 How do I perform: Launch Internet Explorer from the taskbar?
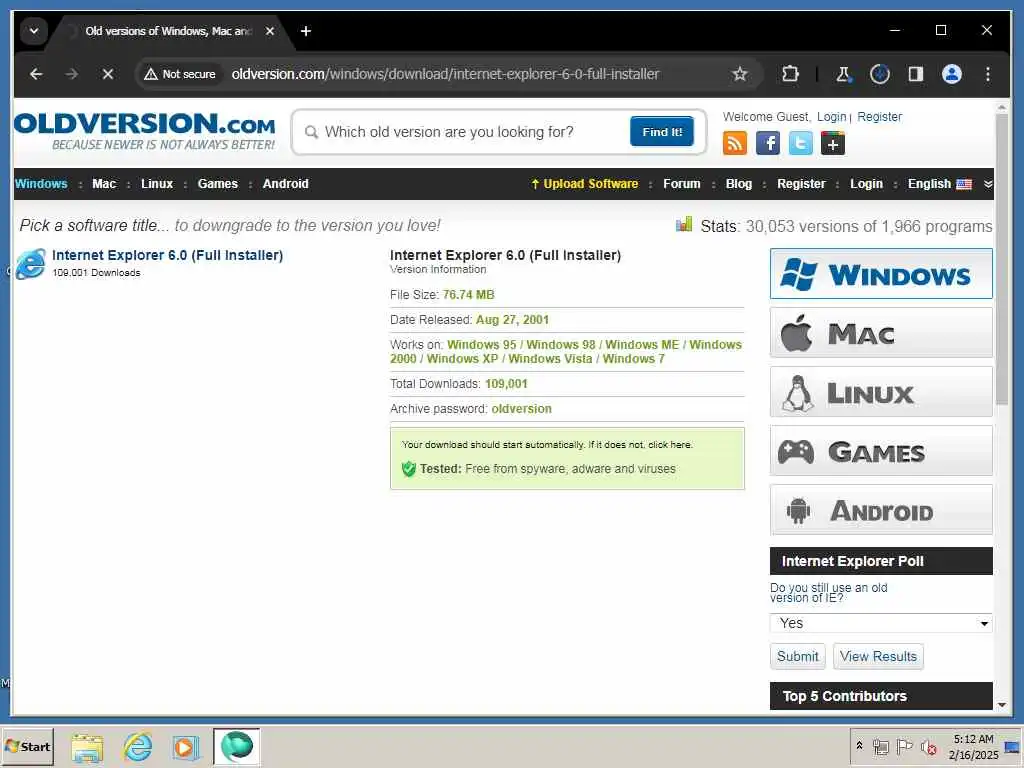pyautogui.click(x=137, y=747)
